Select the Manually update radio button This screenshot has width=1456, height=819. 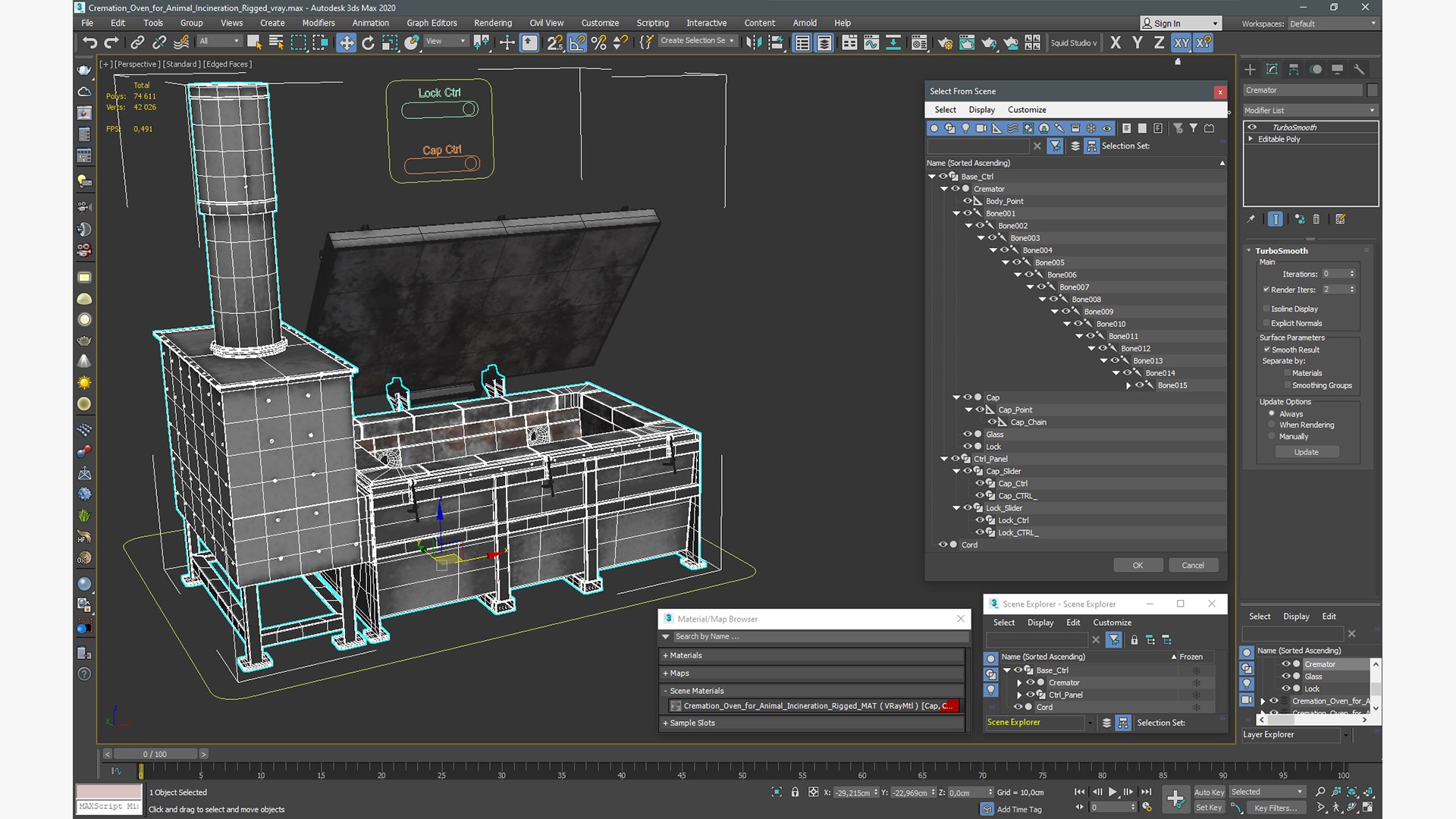[1272, 436]
